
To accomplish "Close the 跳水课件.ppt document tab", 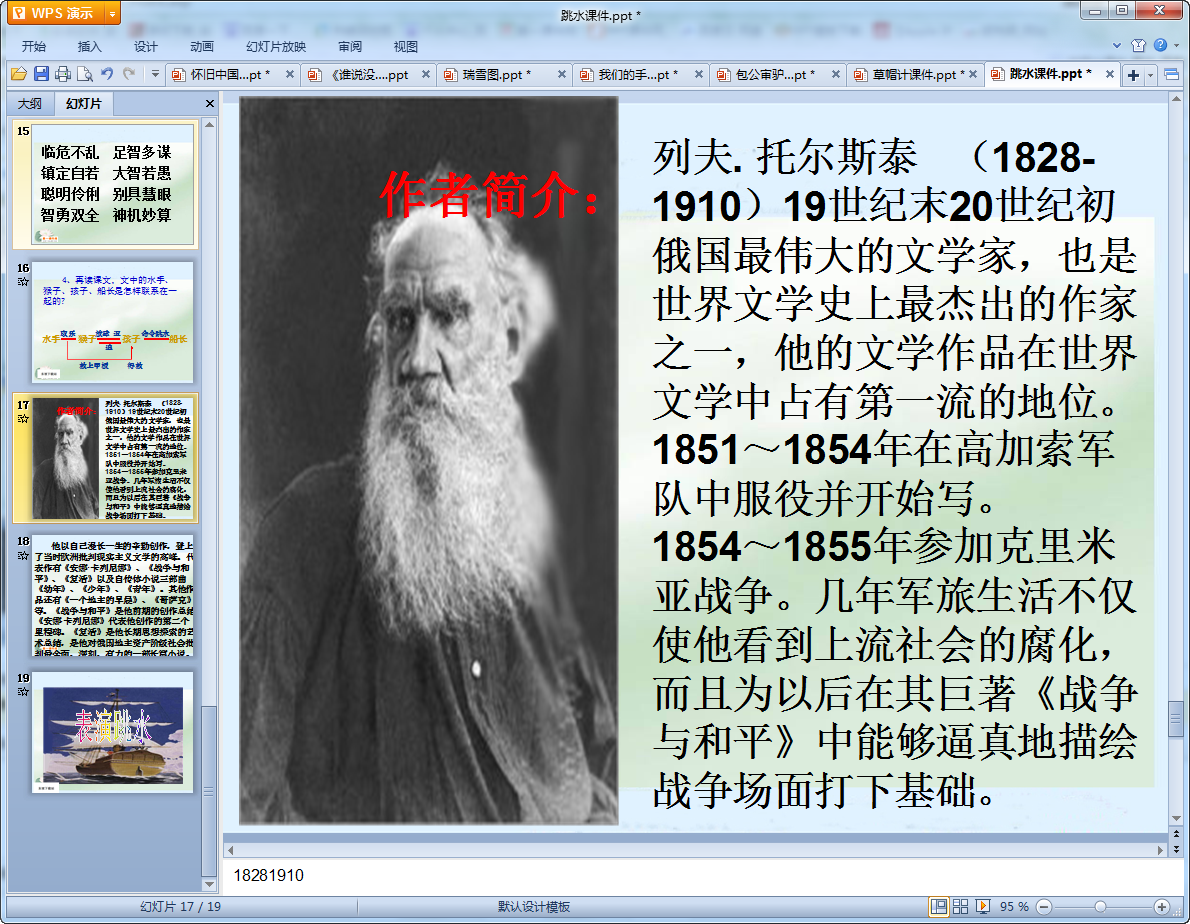I will pyautogui.click(x=1110, y=74).
